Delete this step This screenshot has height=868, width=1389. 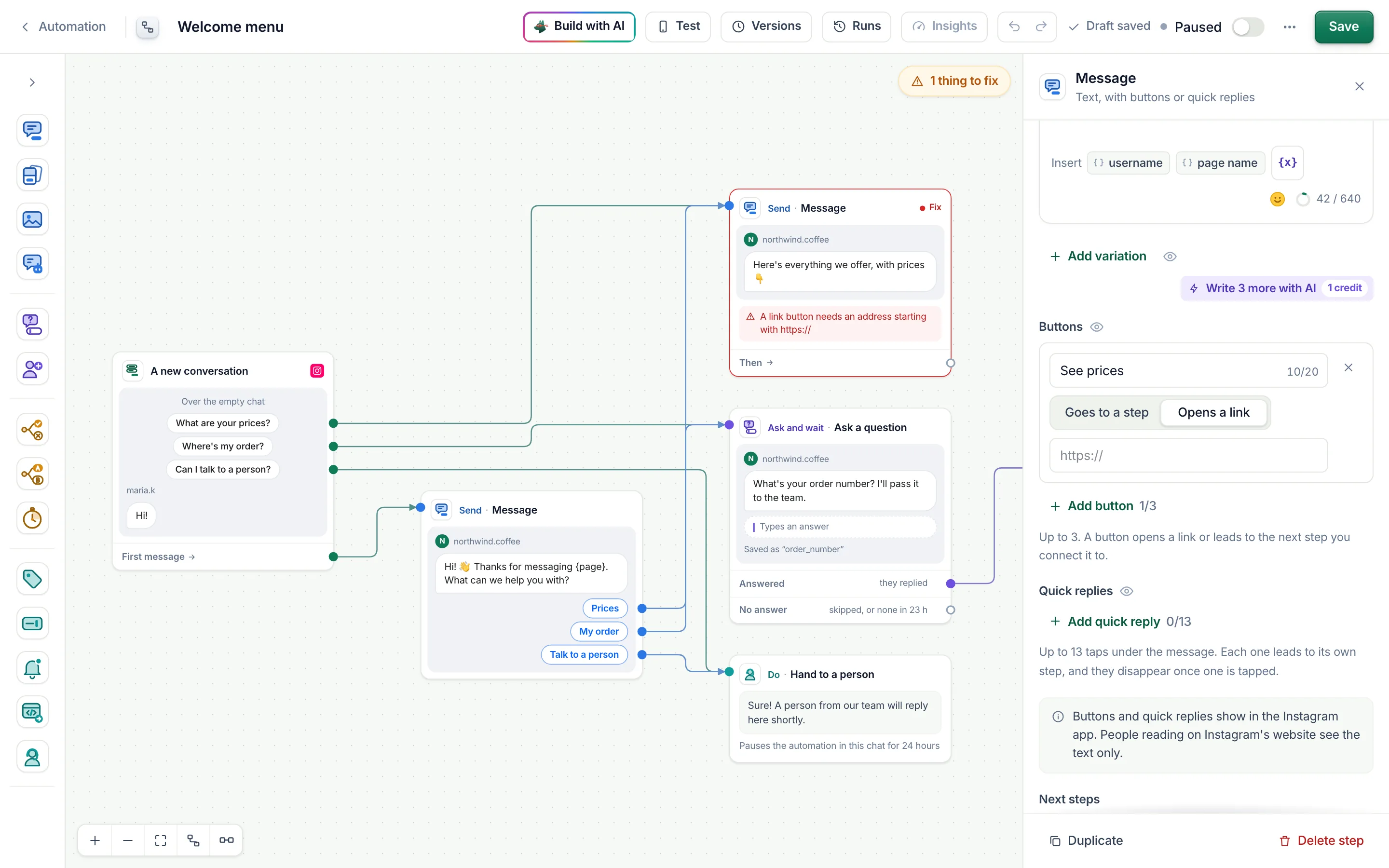click(1321, 841)
